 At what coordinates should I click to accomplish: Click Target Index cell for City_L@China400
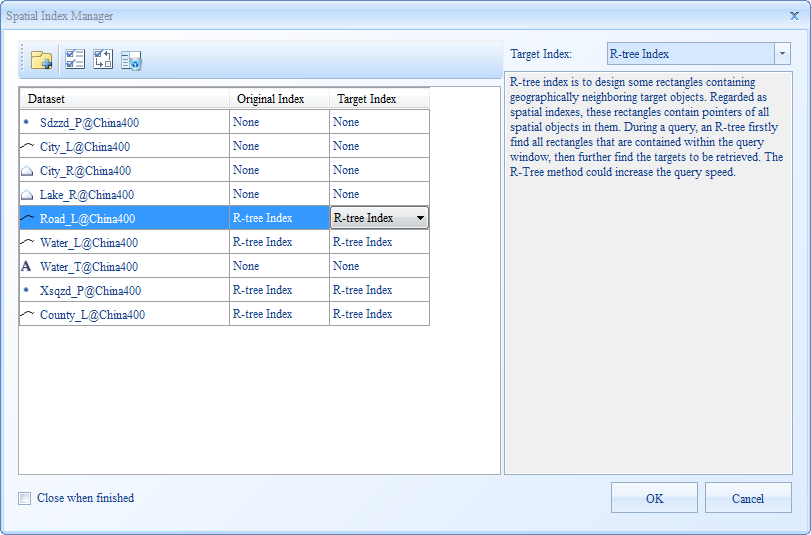pos(379,146)
